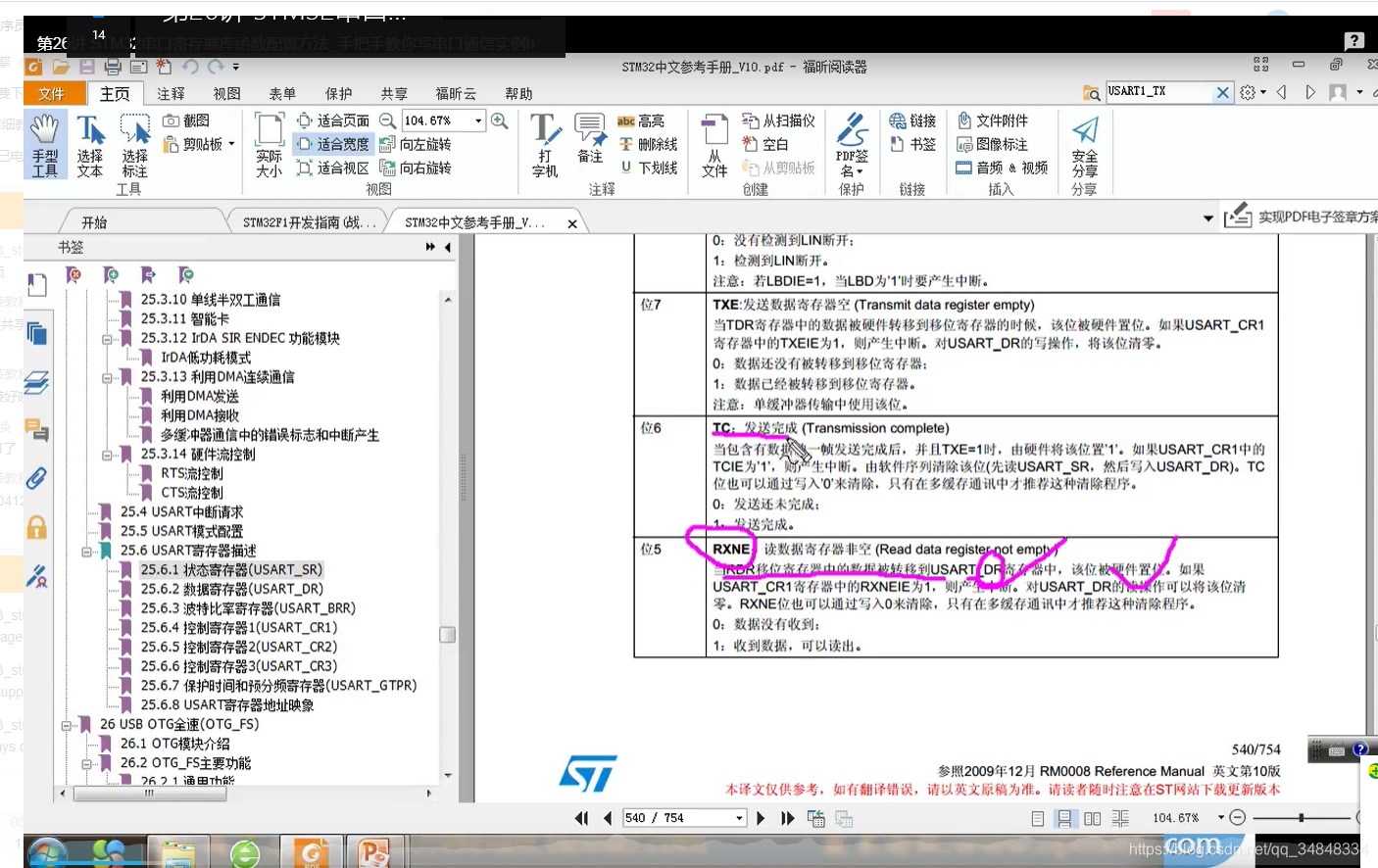Click the Snapshot (截图) camera tool
This screenshot has width=1378, height=868.
(x=186, y=121)
